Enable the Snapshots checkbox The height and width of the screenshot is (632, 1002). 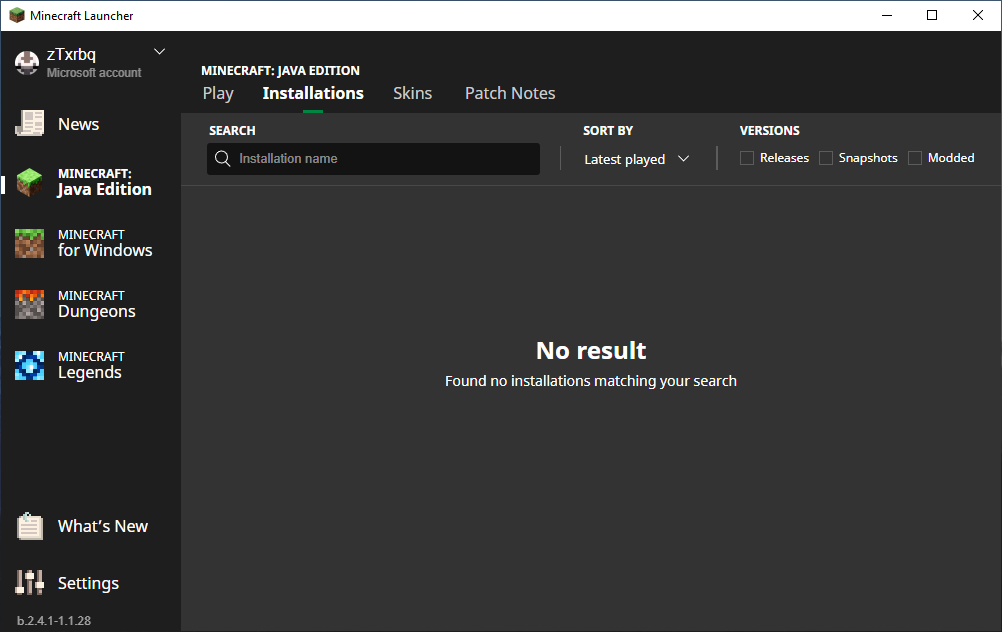pyautogui.click(x=826, y=158)
